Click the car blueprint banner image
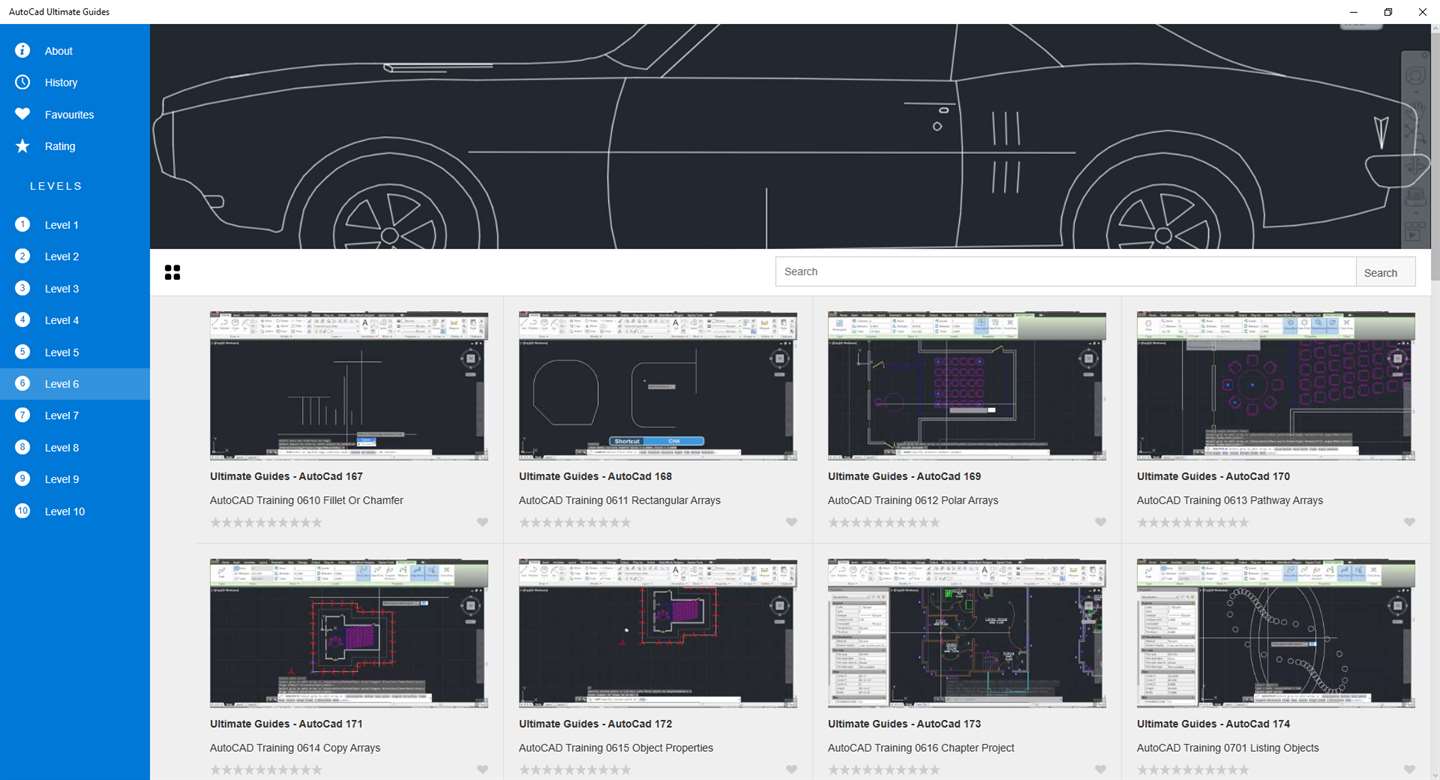The image size is (1440, 780). point(790,136)
